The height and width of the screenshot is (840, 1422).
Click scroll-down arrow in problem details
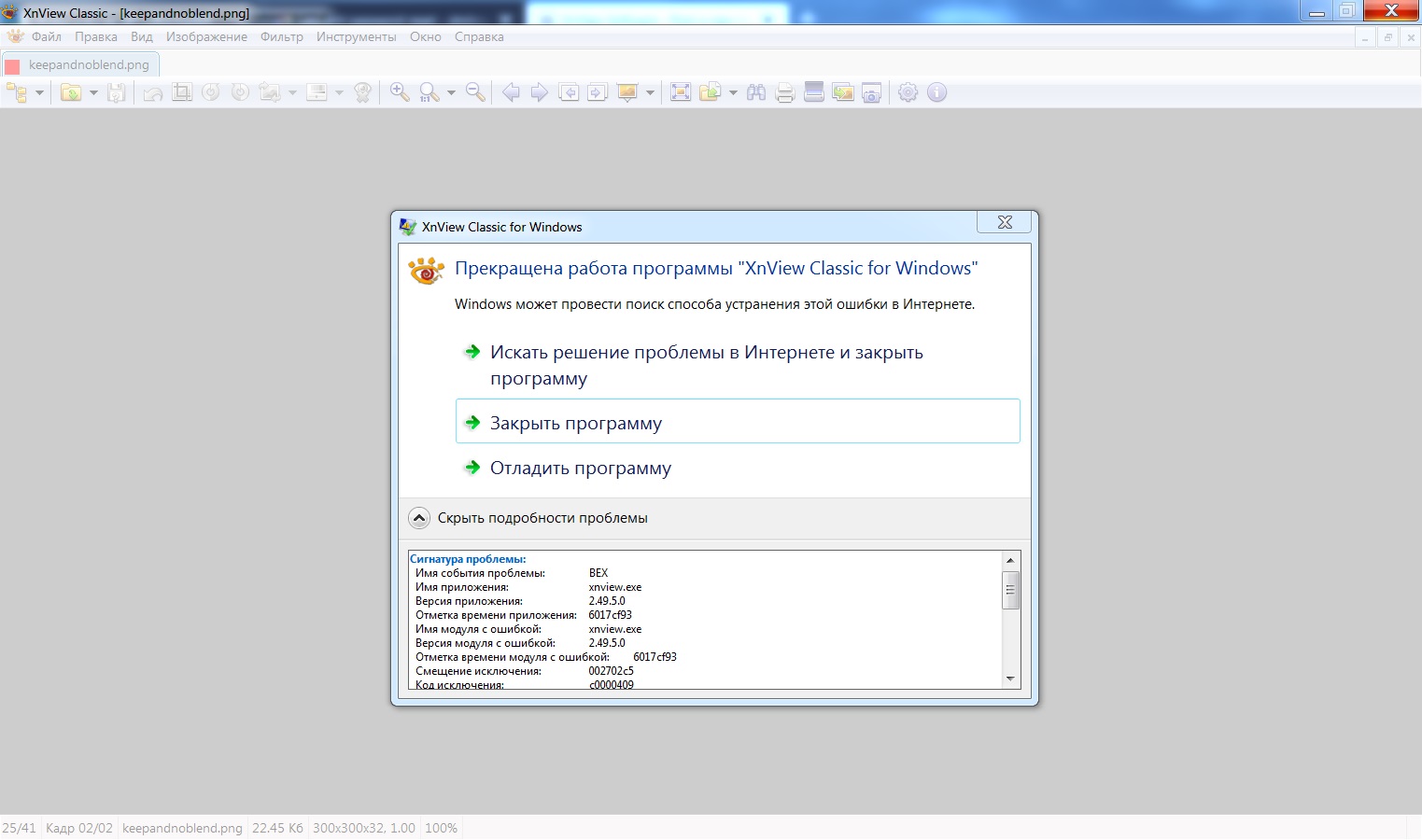tap(1010, 679)
